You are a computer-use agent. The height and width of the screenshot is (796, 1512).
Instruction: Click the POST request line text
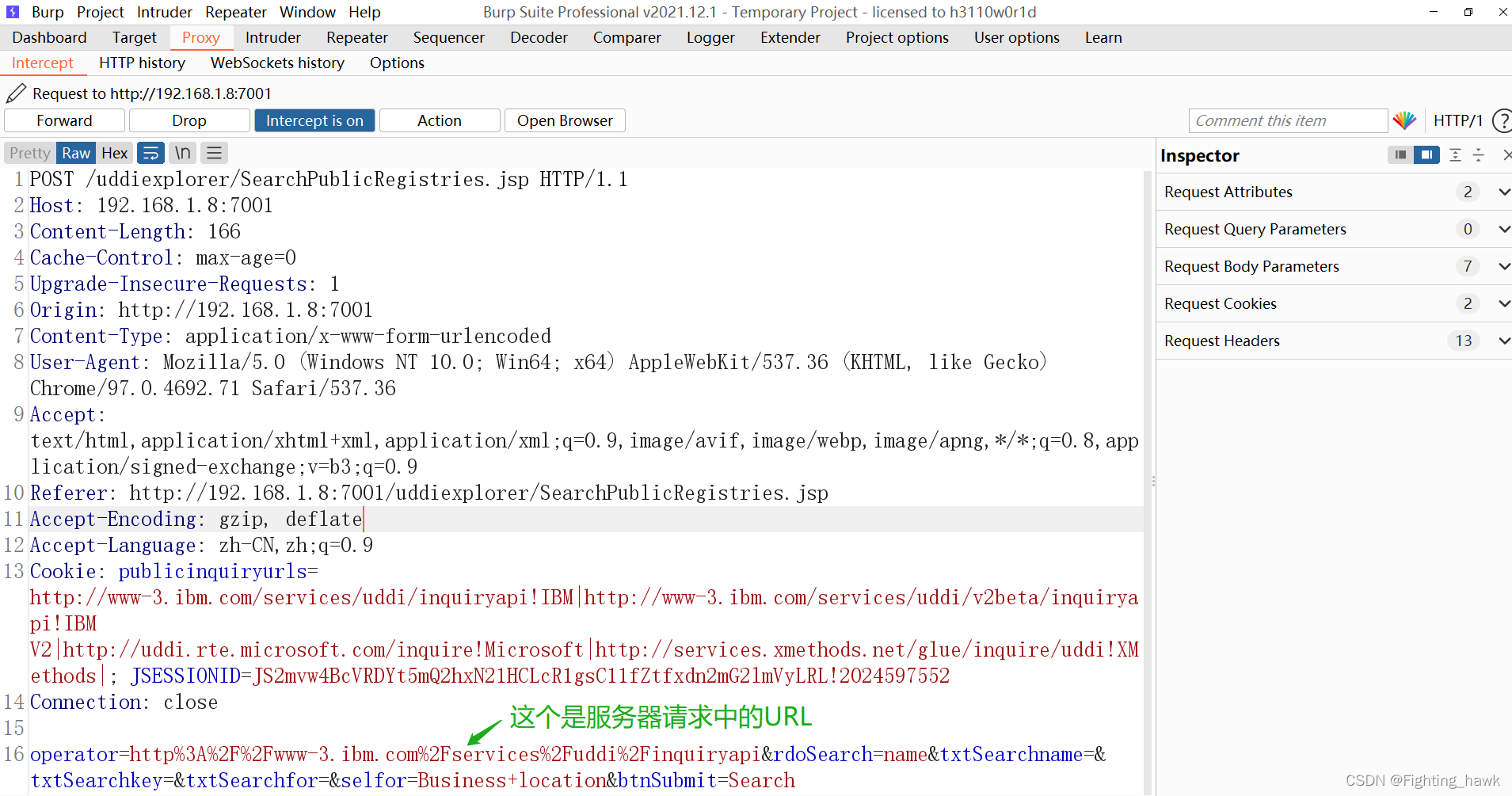point(329,179)
